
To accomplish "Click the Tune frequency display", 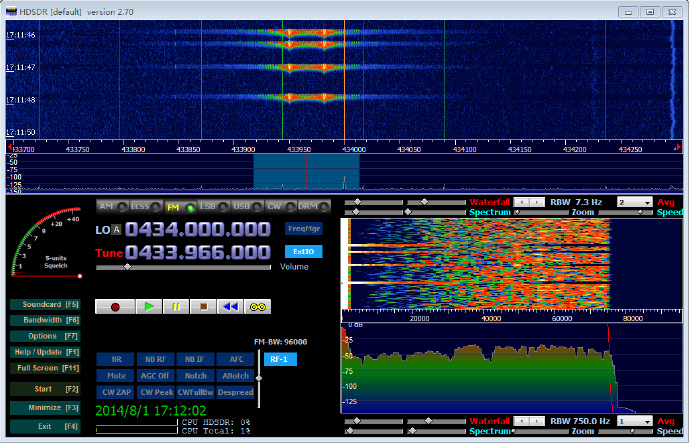I will tap(197, 252).
